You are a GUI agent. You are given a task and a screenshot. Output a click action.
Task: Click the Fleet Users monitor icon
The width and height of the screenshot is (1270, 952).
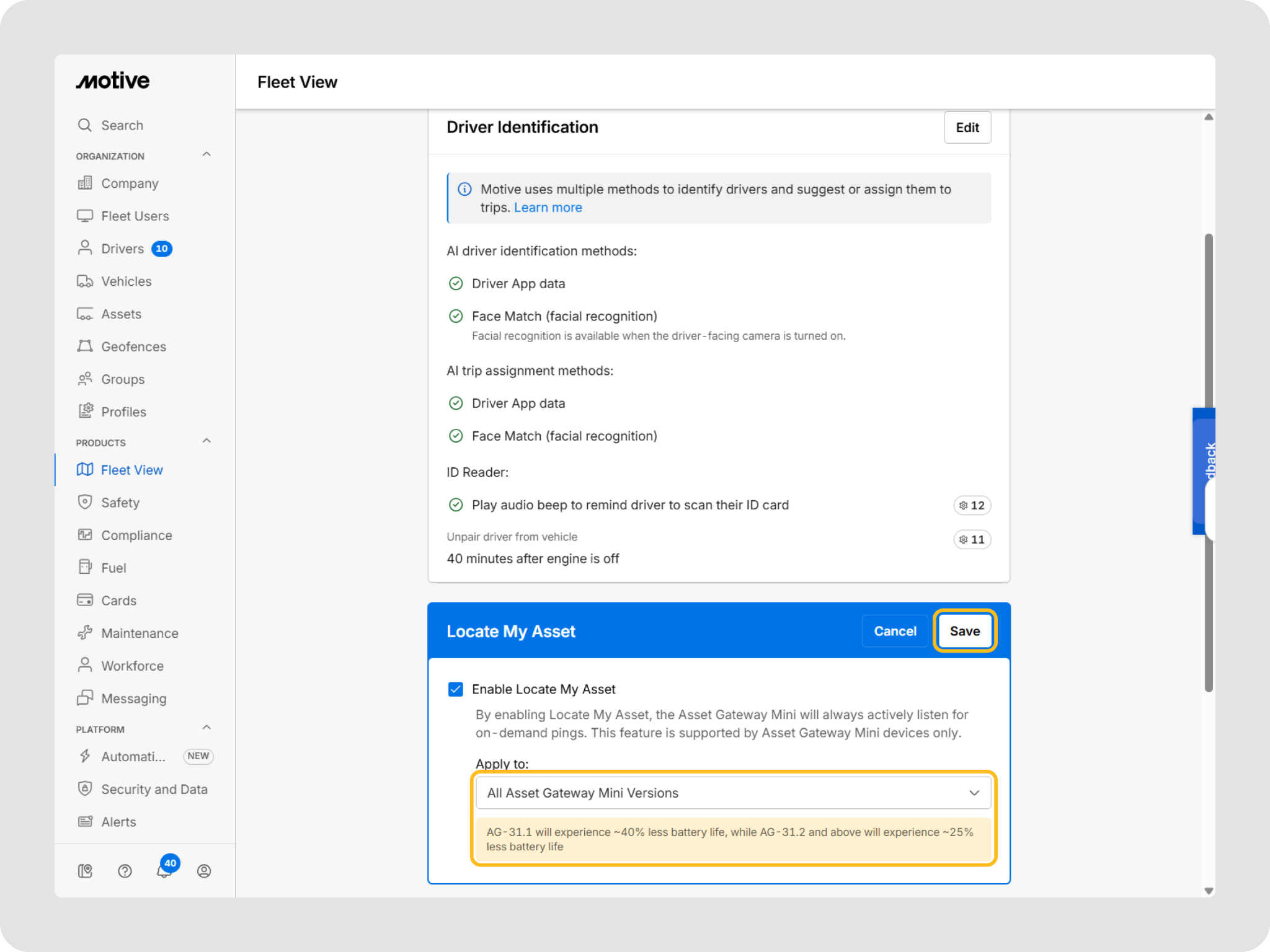[x=85, y=216]
